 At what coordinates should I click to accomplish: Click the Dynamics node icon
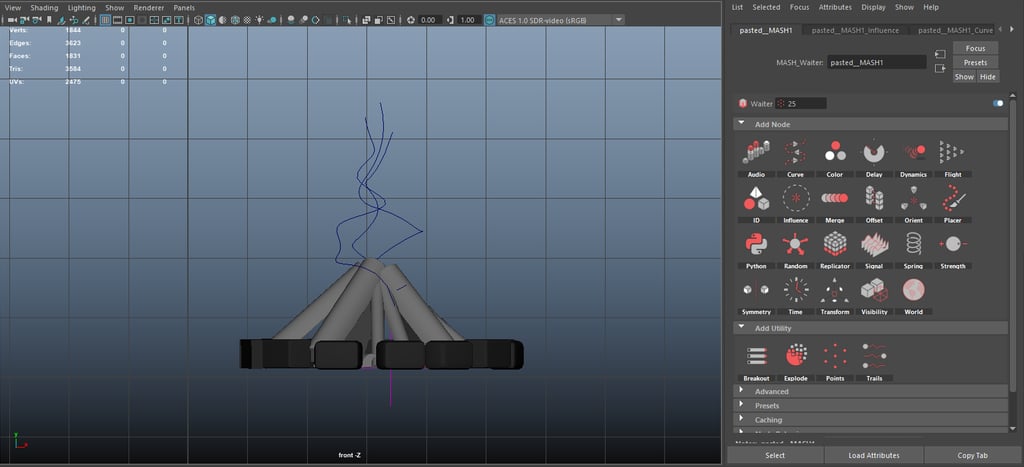point(914,153)
